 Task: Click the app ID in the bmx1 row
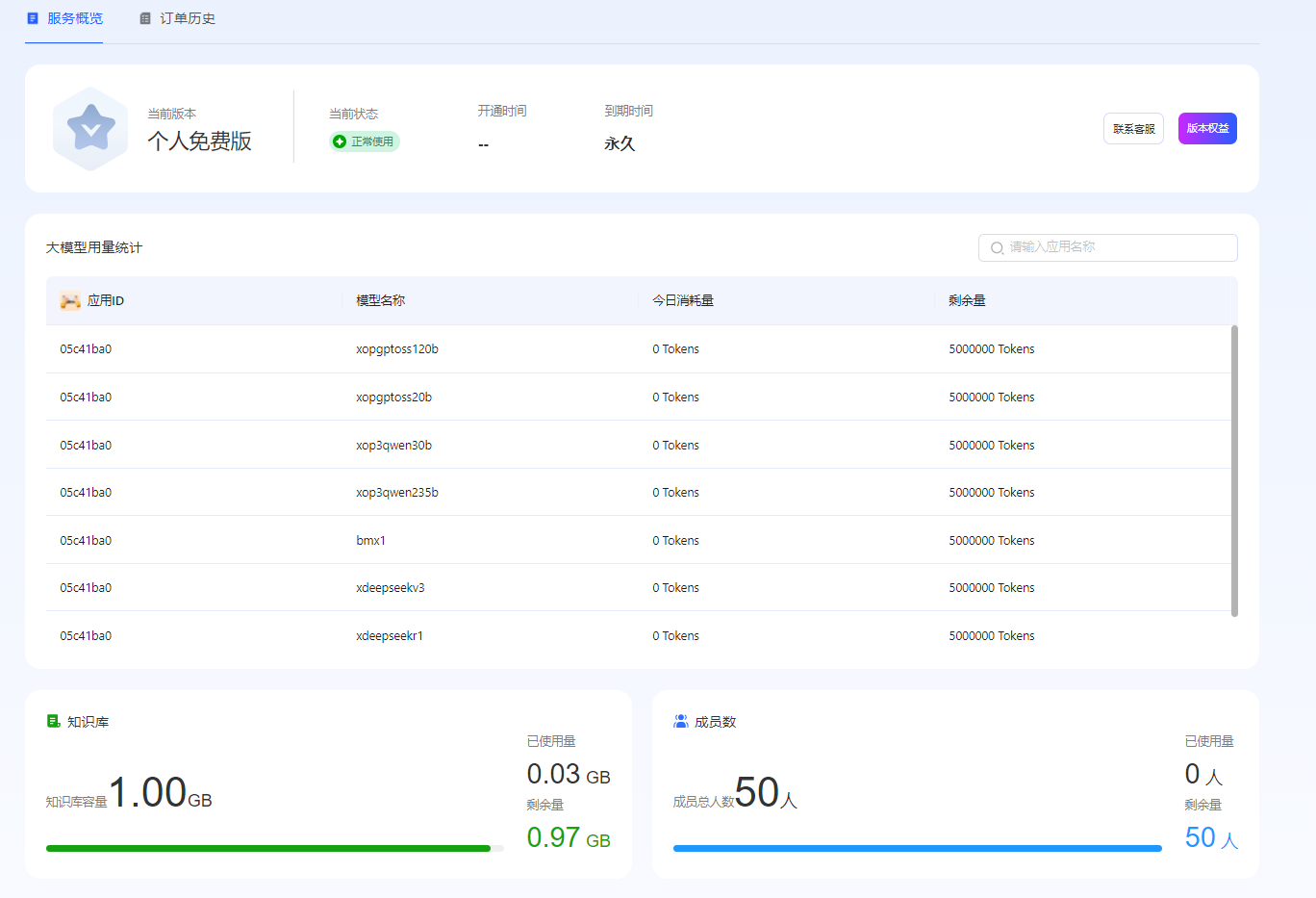pyautogui.click(x=86, y=541)
